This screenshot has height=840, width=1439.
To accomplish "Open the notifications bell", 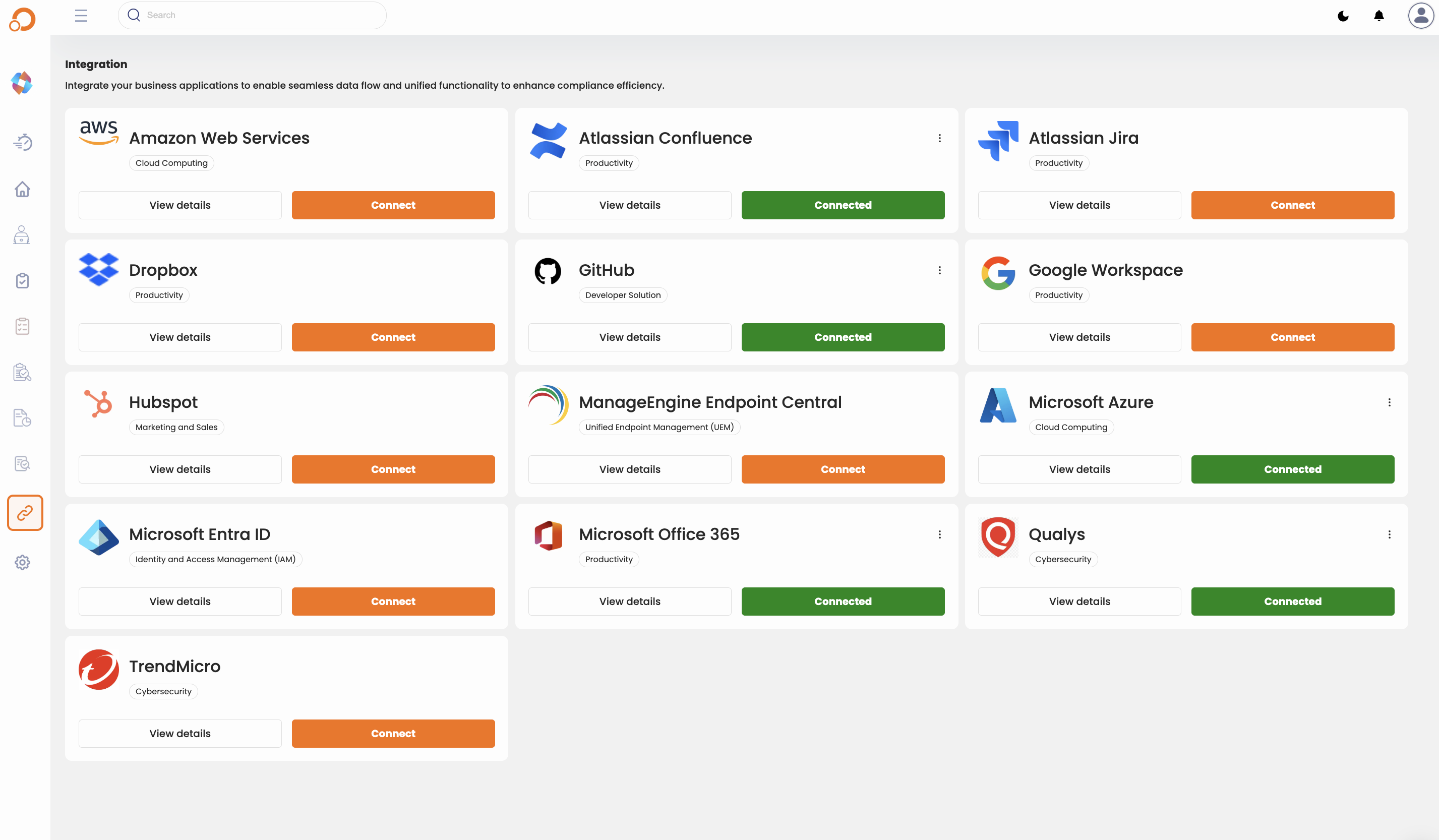I will click(1378, 16).
